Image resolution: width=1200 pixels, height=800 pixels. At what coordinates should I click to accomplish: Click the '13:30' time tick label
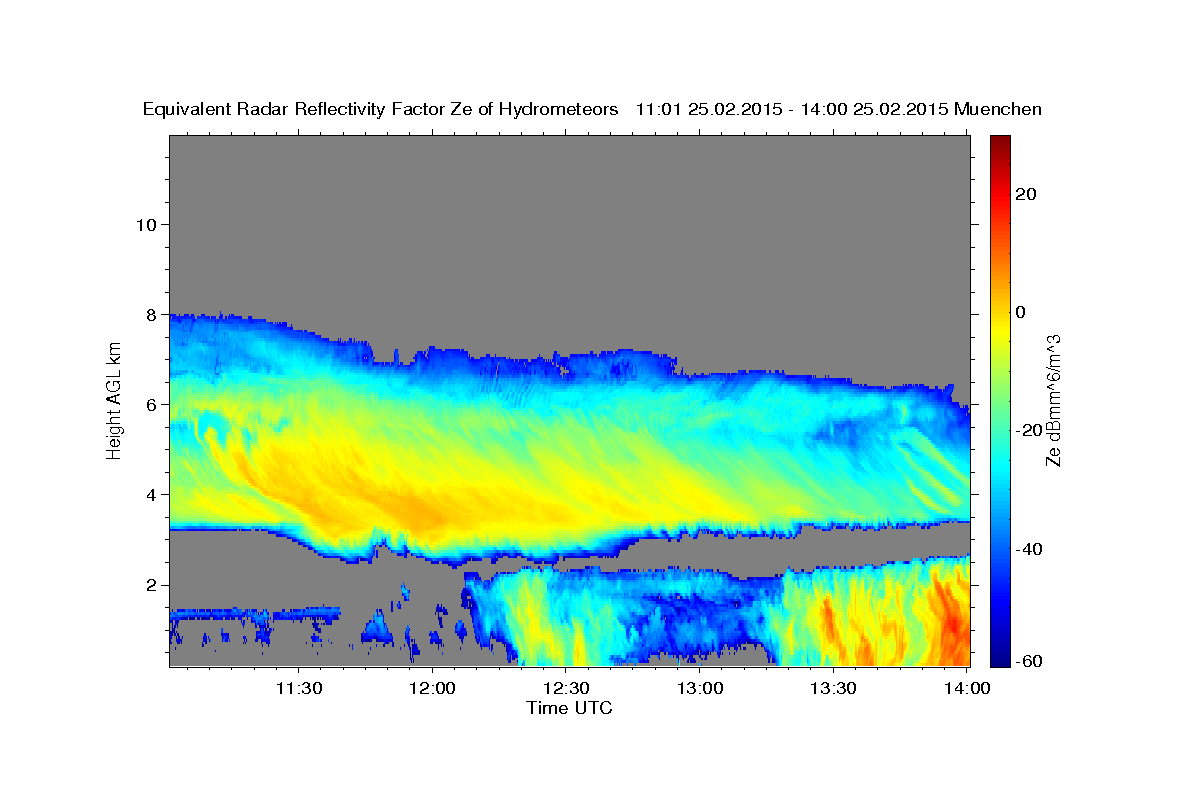833,688
